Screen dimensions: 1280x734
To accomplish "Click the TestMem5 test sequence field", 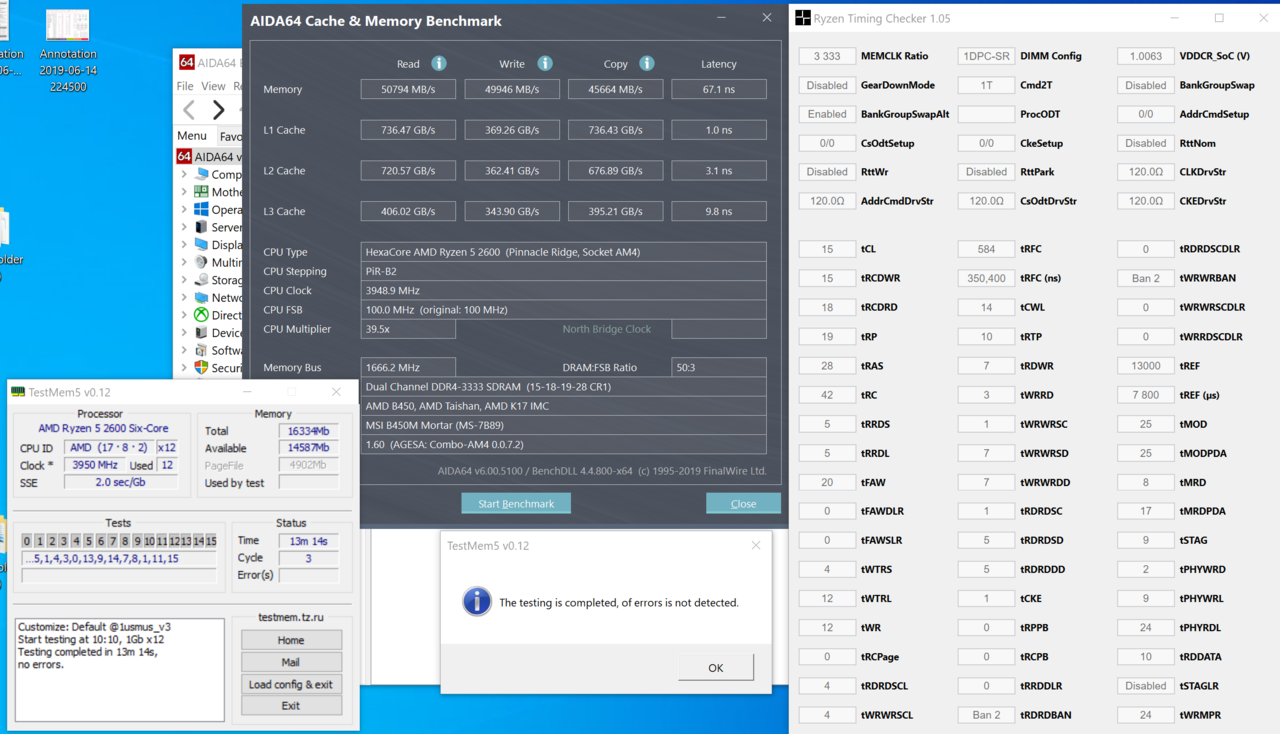I will point(119,559).
